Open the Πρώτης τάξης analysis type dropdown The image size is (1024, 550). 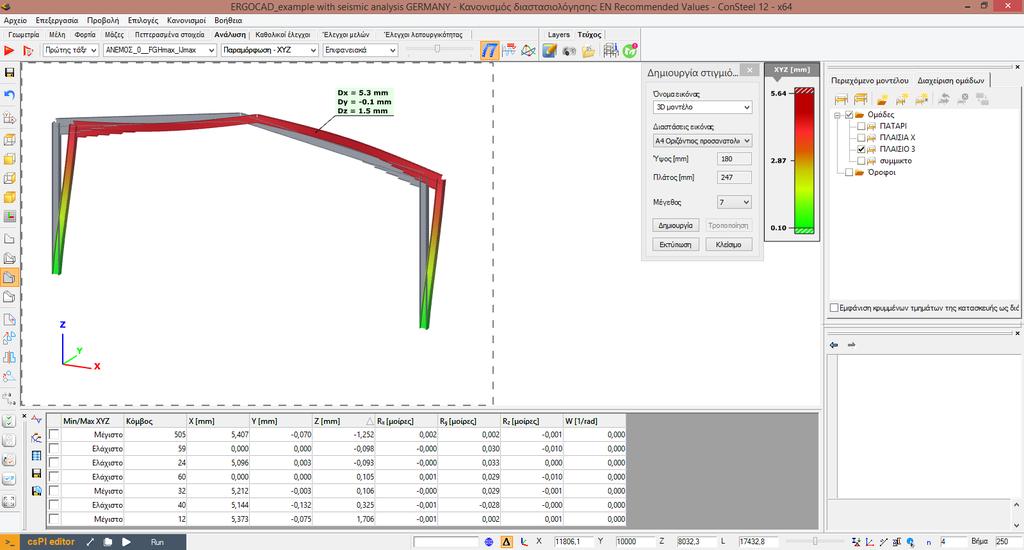(x=71, y=50)
